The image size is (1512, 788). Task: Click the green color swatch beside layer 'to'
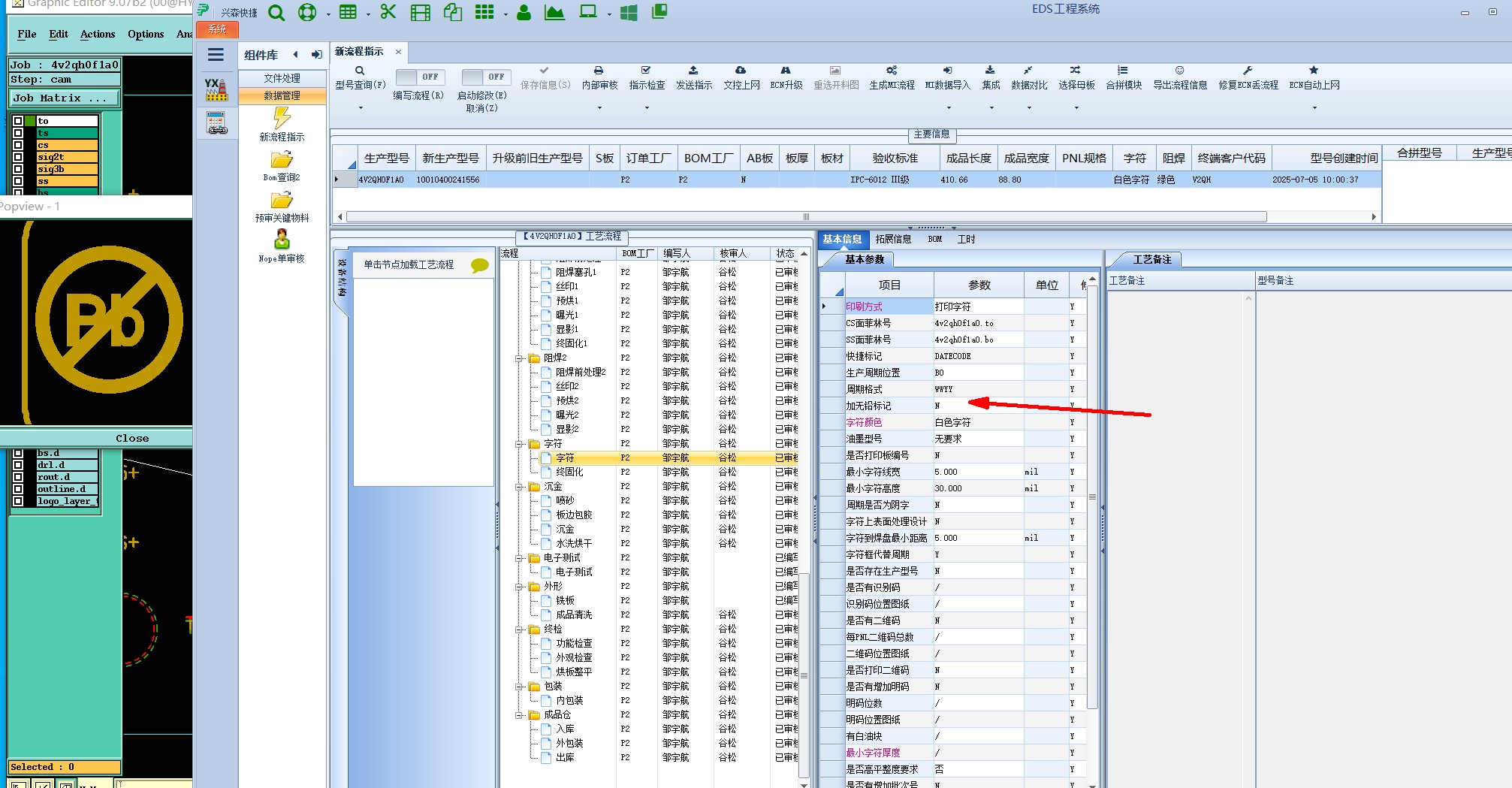click(x=30, y=121)
